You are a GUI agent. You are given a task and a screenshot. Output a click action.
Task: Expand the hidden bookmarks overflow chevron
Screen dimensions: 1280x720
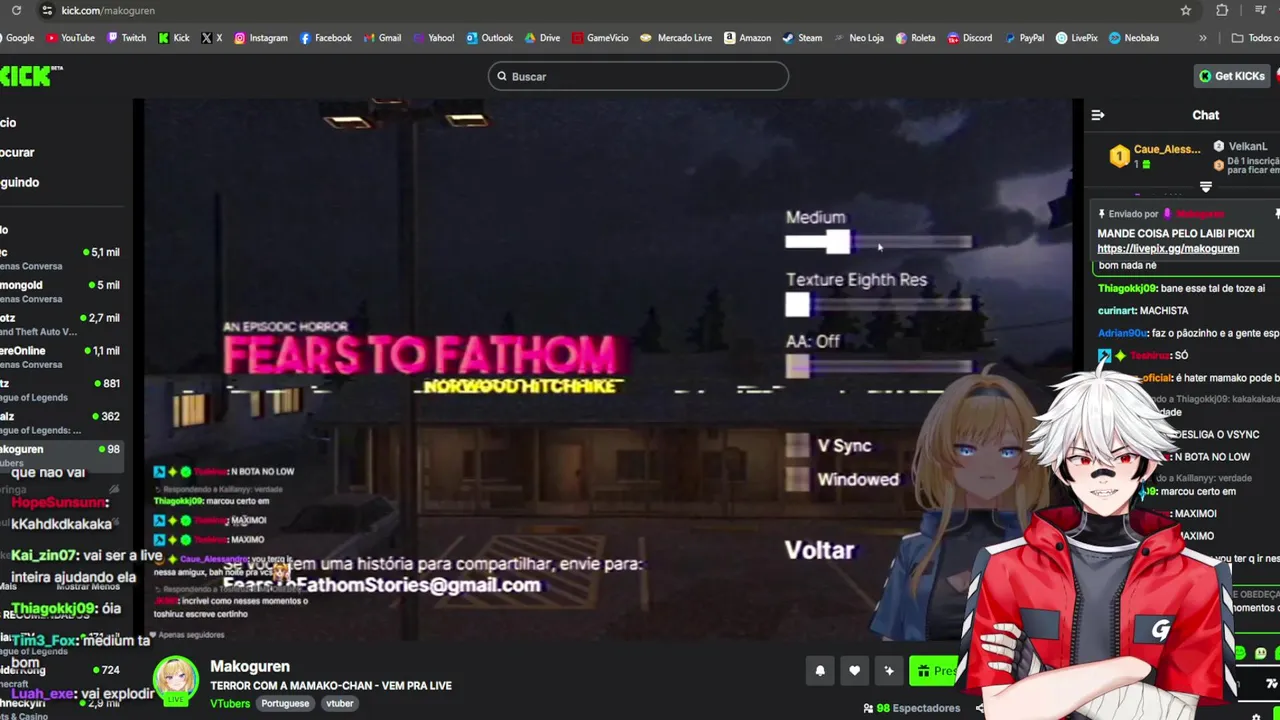point(1203,38)
